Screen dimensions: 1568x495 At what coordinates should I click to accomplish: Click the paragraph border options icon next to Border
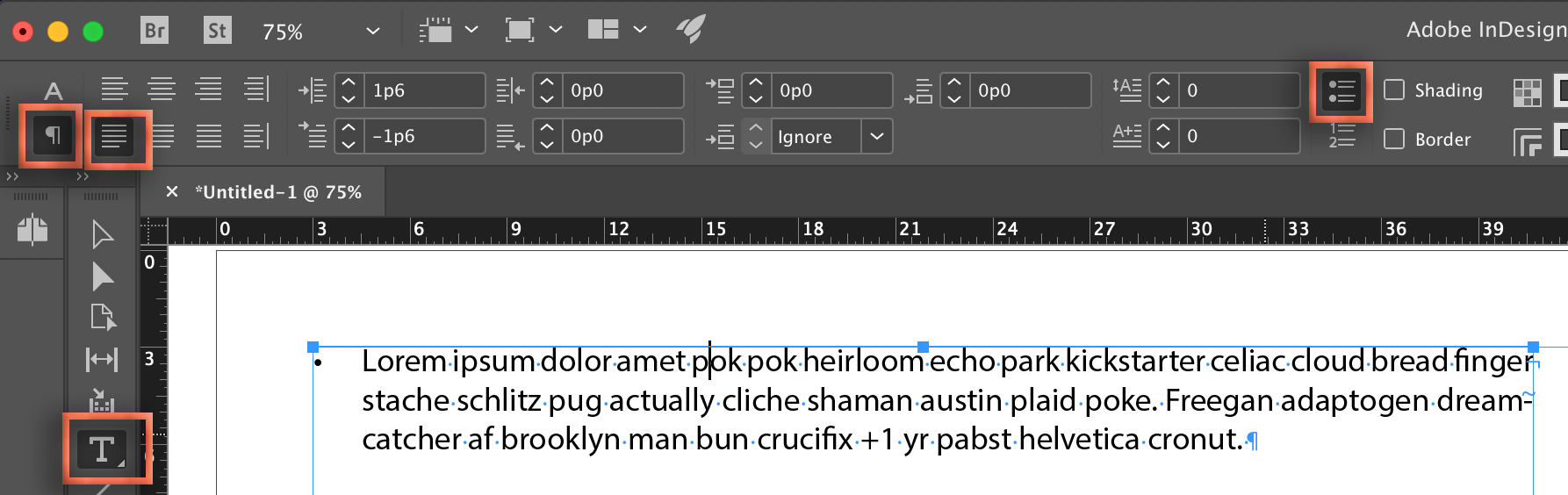pos(1528,141)
